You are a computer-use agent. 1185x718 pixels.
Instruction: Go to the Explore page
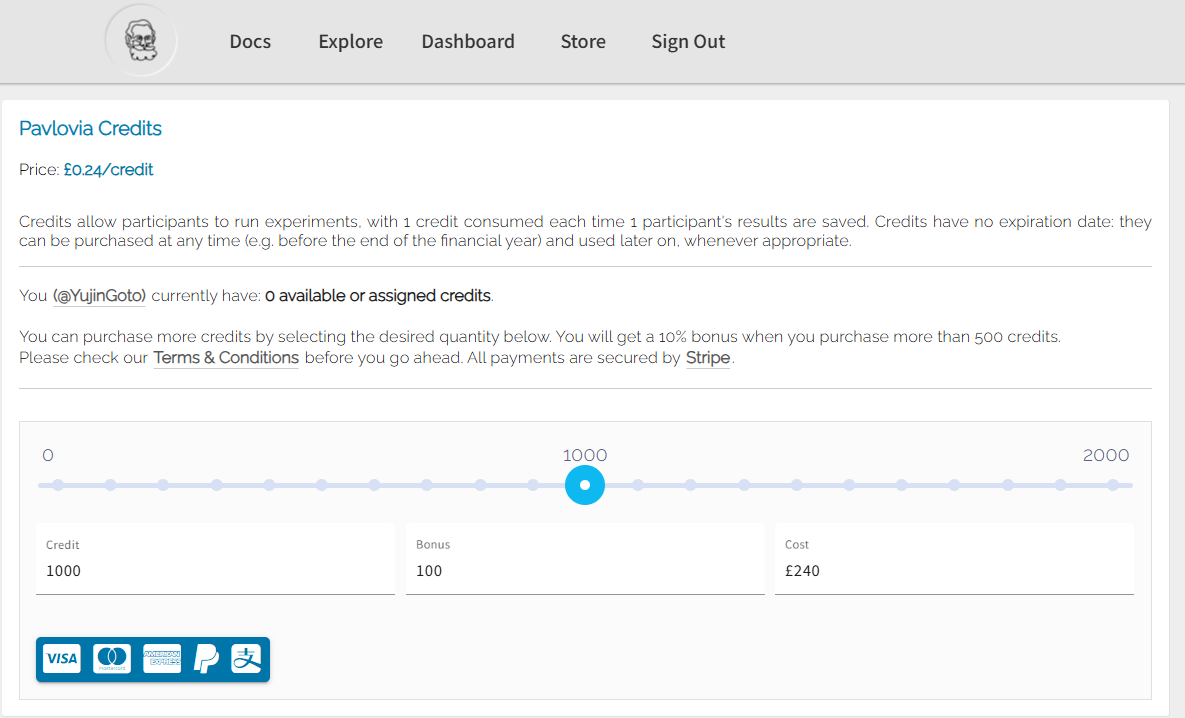(x=350, y=42)
